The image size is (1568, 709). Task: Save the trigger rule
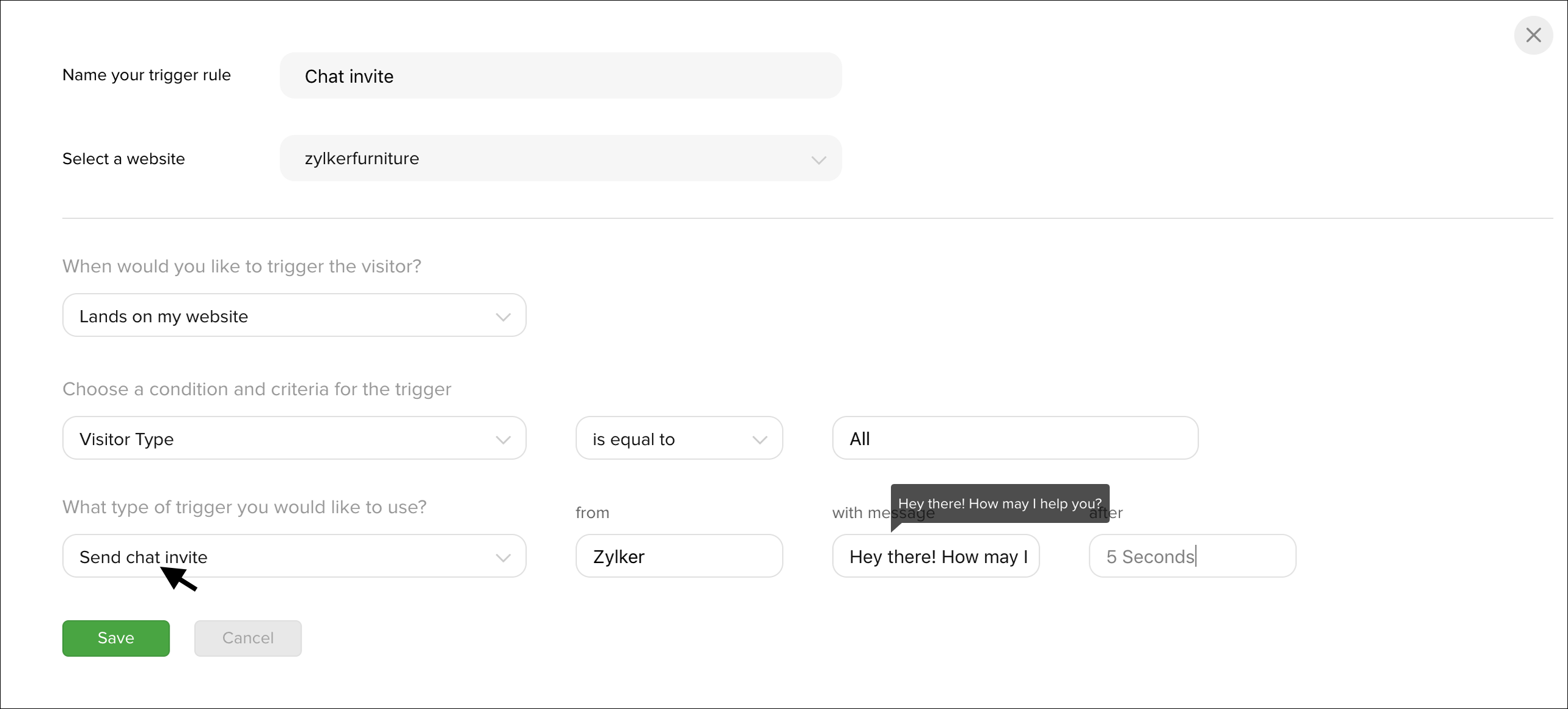click(x=115, y=638)
